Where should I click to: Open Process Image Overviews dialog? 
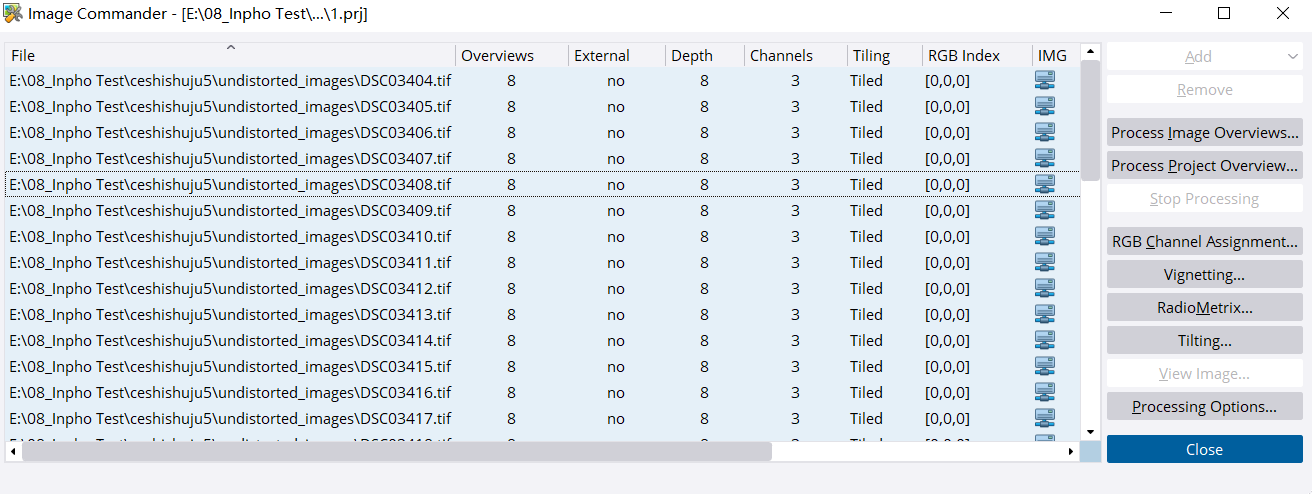click(x=1204, y=133)
